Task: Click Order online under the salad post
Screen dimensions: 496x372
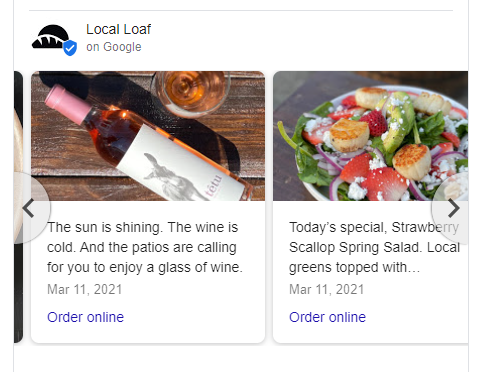Action: click(327, 317)
